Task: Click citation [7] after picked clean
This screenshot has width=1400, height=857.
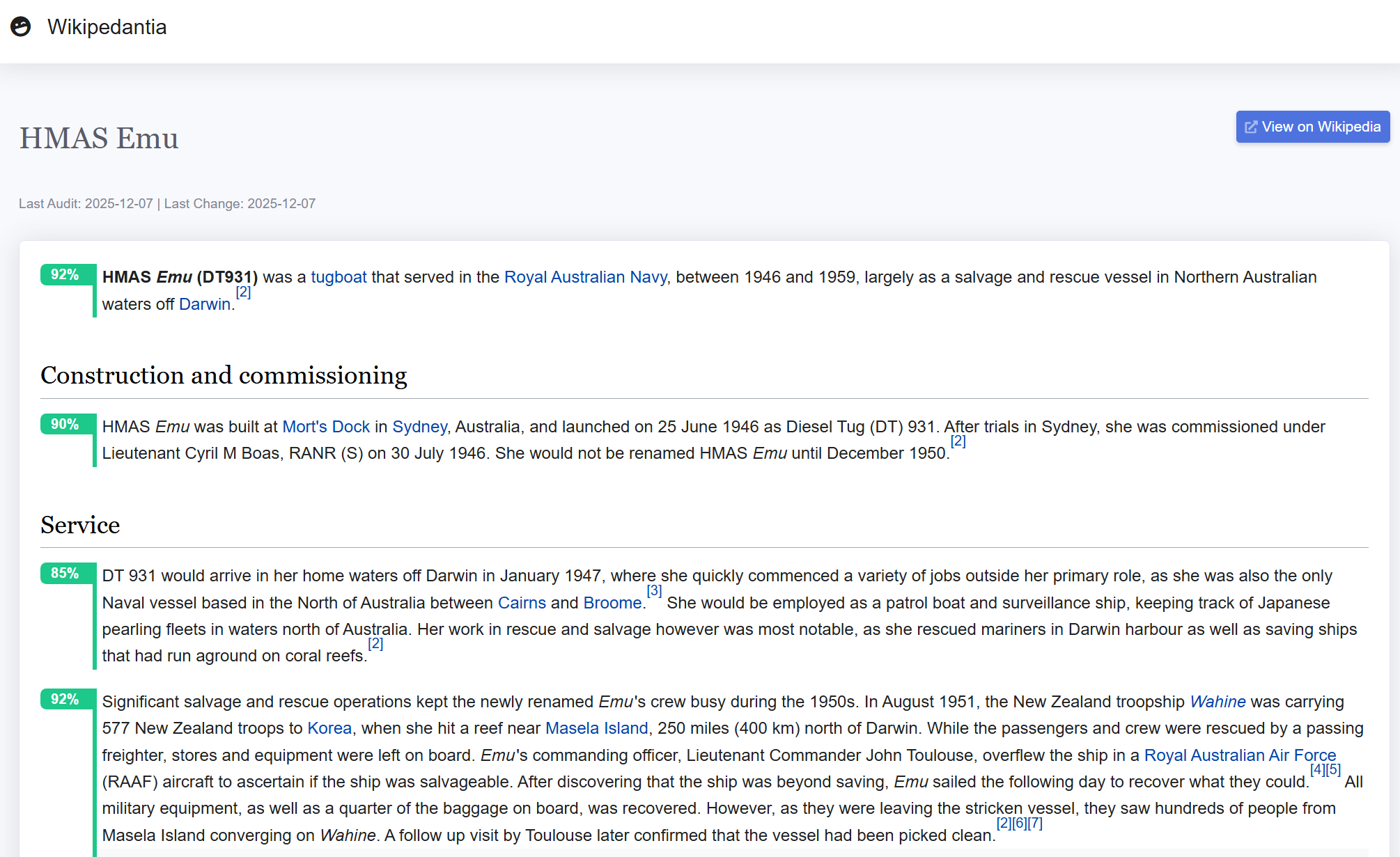Action: (x=1035, y=823)
